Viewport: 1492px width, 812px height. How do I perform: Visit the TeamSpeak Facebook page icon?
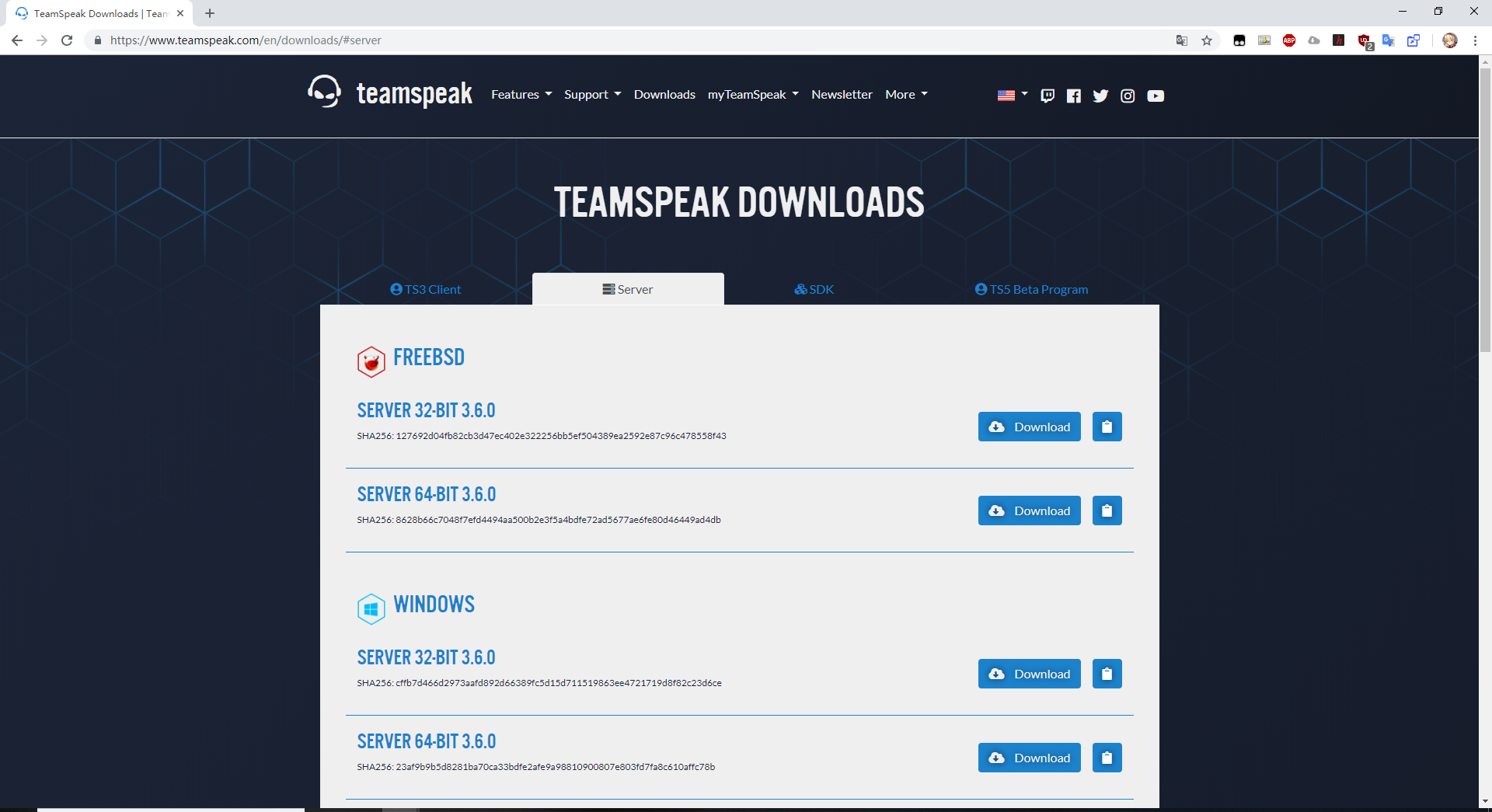(1074, 96)
